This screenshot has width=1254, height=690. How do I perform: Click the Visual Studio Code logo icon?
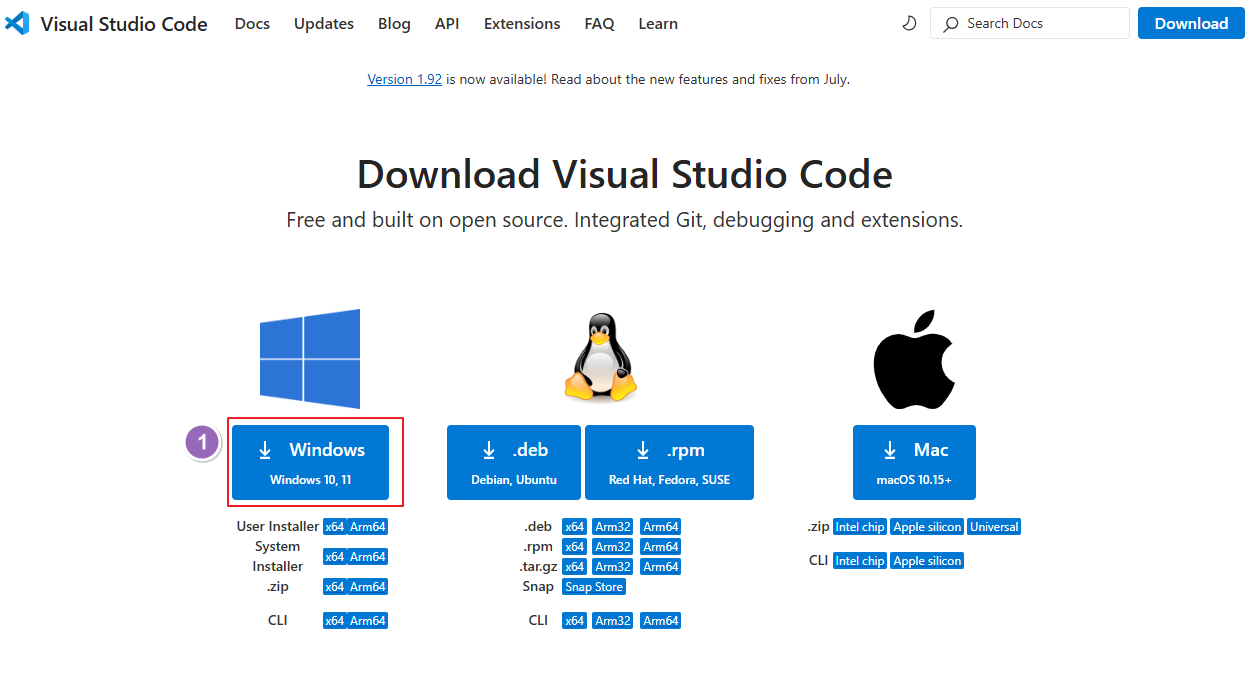[x=17, y=23]
